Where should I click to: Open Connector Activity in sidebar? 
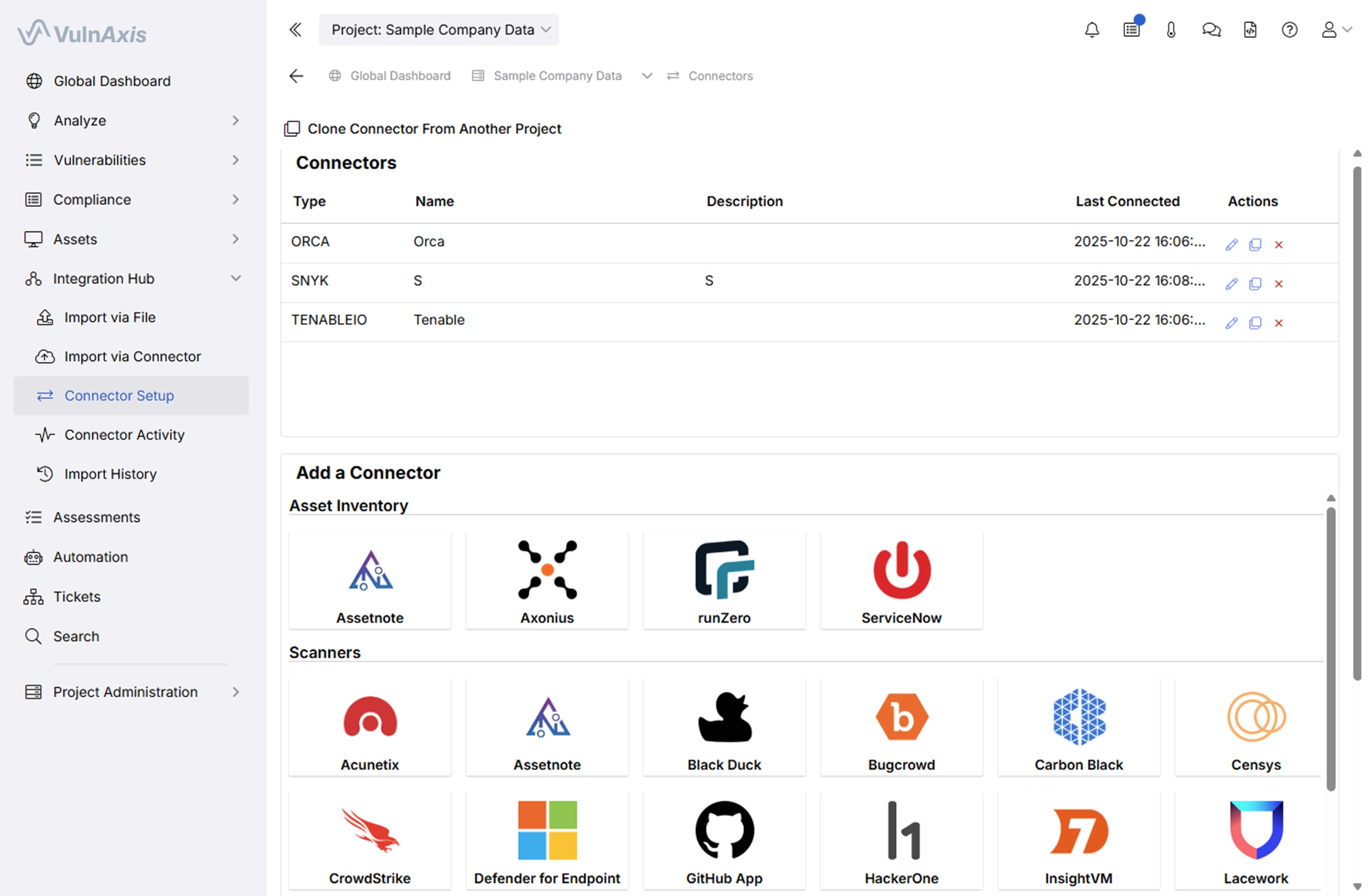(124, 435)
